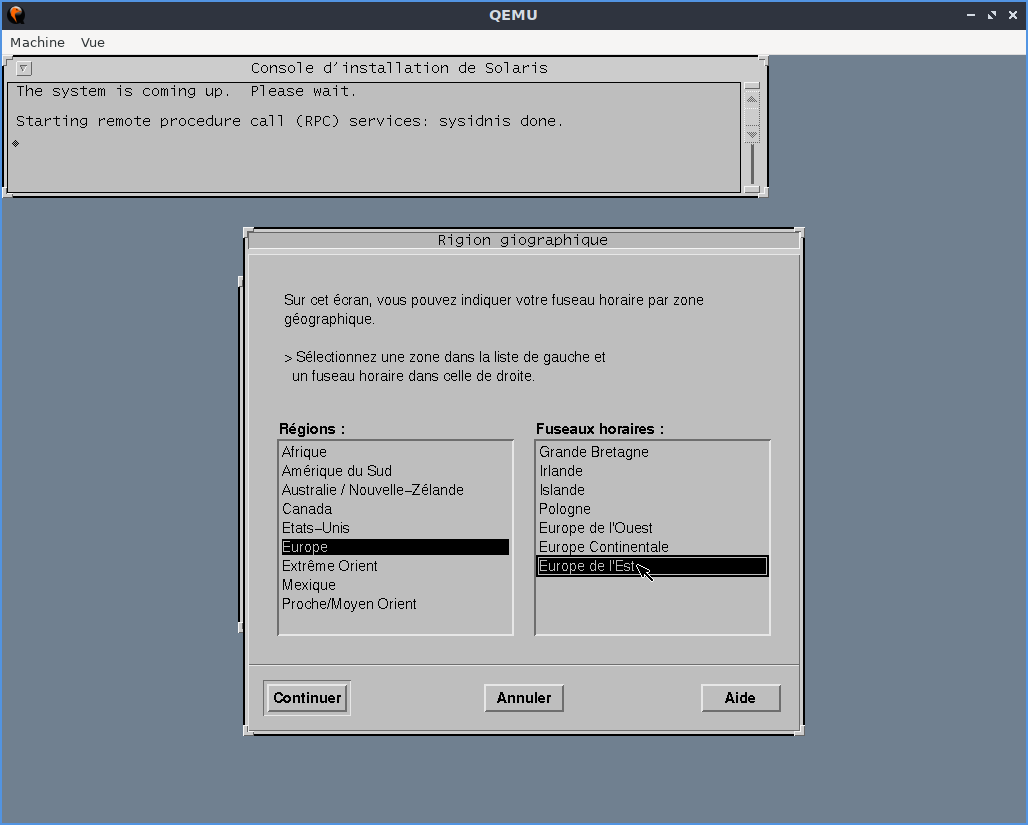Select Proche/Moyen Orient region
Screen dimensions: 1028x825
tap(395, 604)
